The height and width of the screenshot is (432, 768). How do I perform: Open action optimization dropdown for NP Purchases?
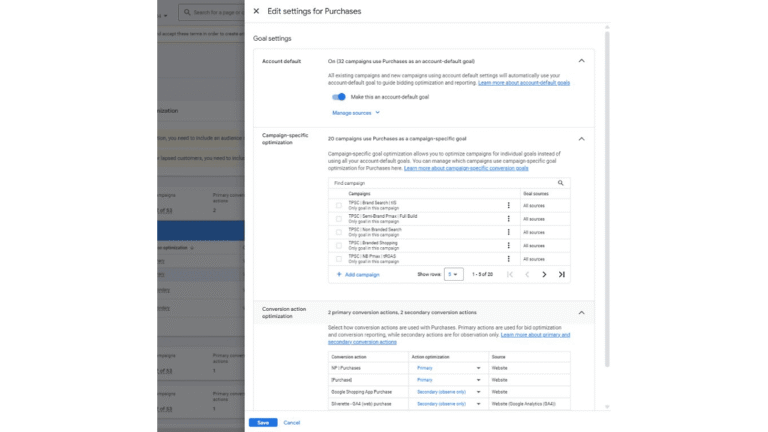click(448, 368)
